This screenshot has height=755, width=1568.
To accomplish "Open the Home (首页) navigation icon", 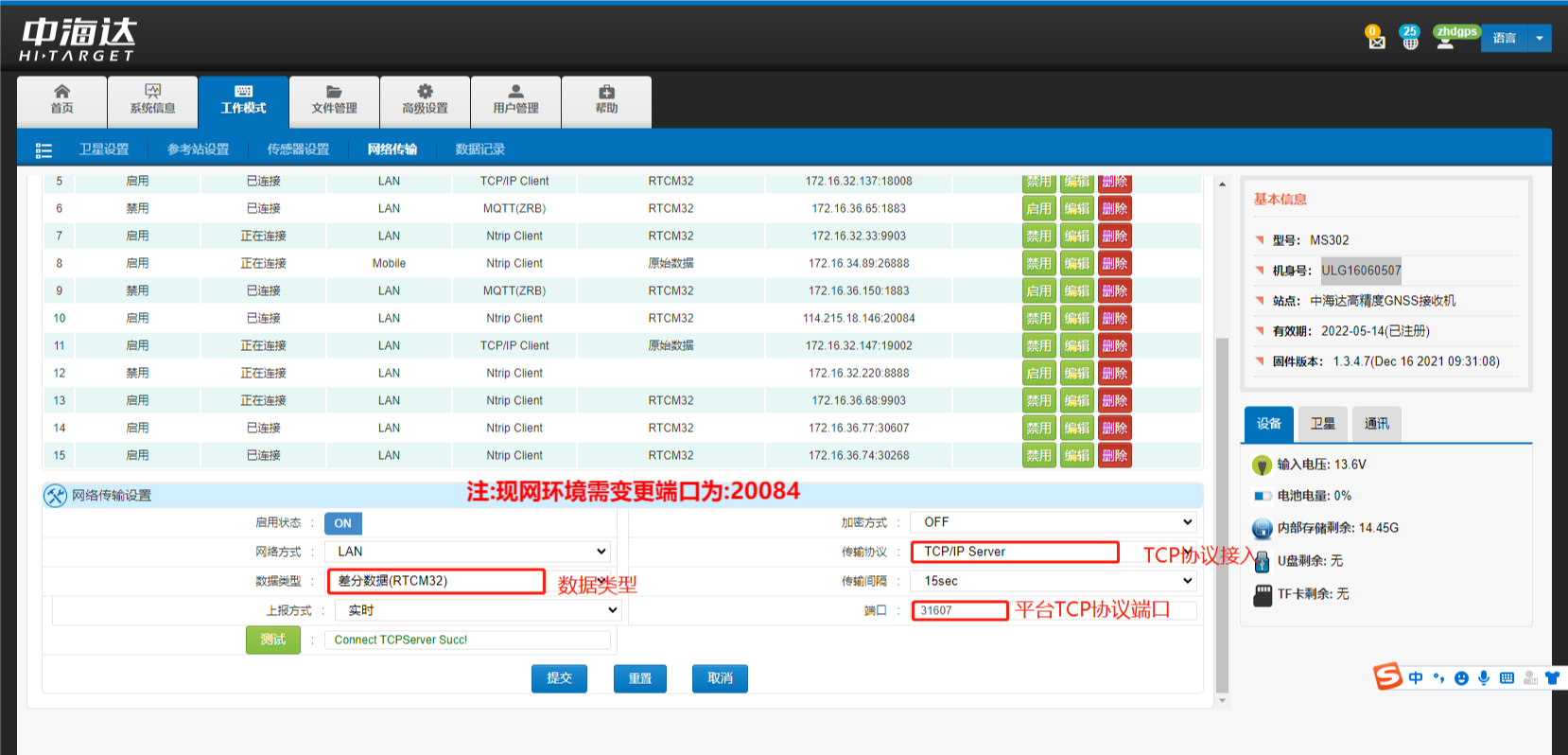I will [x=62, y=99].
